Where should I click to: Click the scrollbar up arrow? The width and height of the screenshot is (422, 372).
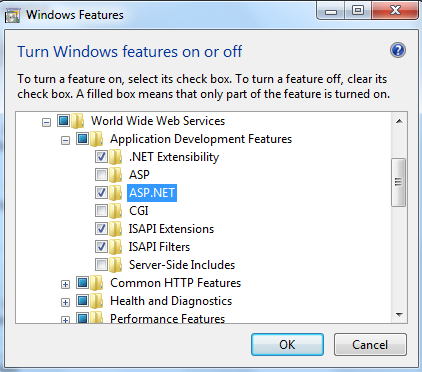coord(399,121)
